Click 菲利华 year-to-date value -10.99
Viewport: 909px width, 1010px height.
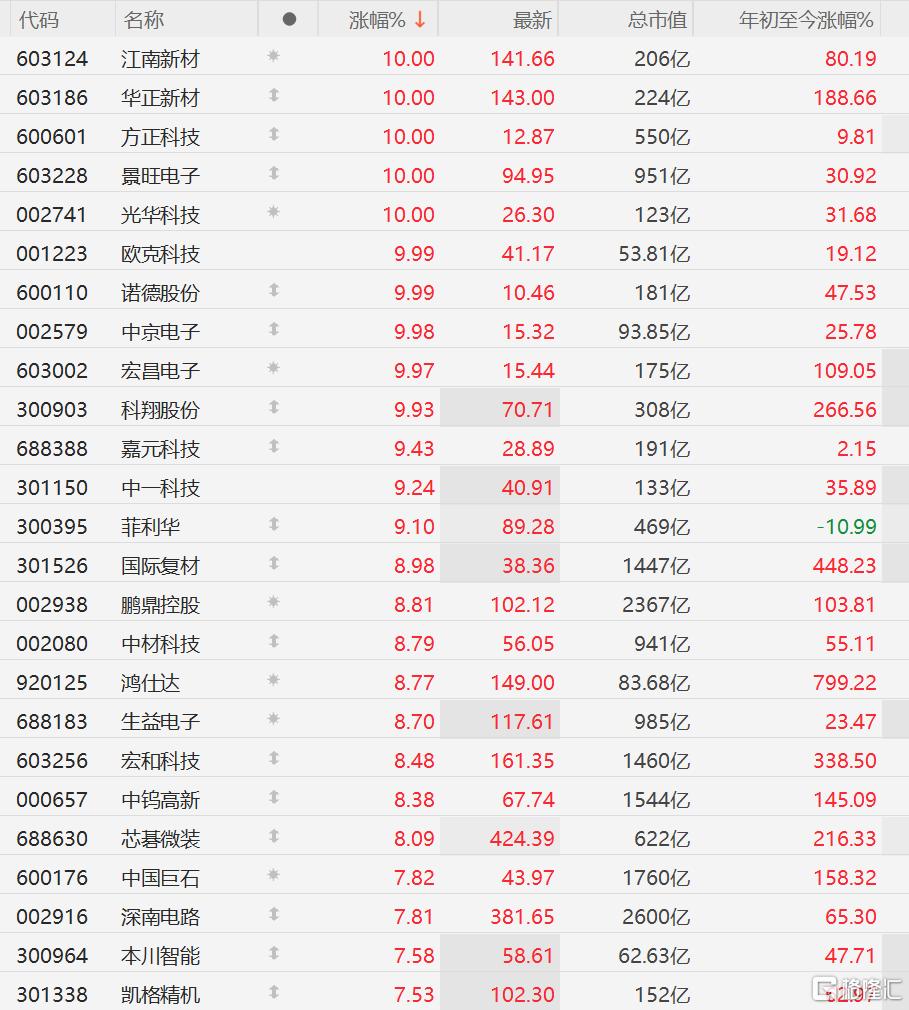point(846,527)
